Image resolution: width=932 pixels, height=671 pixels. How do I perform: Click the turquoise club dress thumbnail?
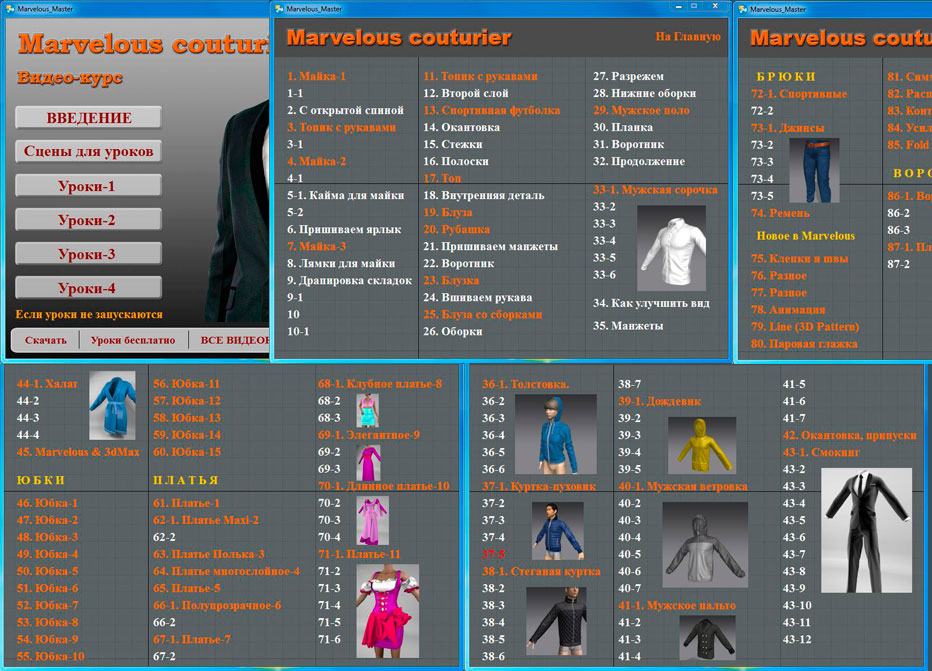tap(368, 410)
